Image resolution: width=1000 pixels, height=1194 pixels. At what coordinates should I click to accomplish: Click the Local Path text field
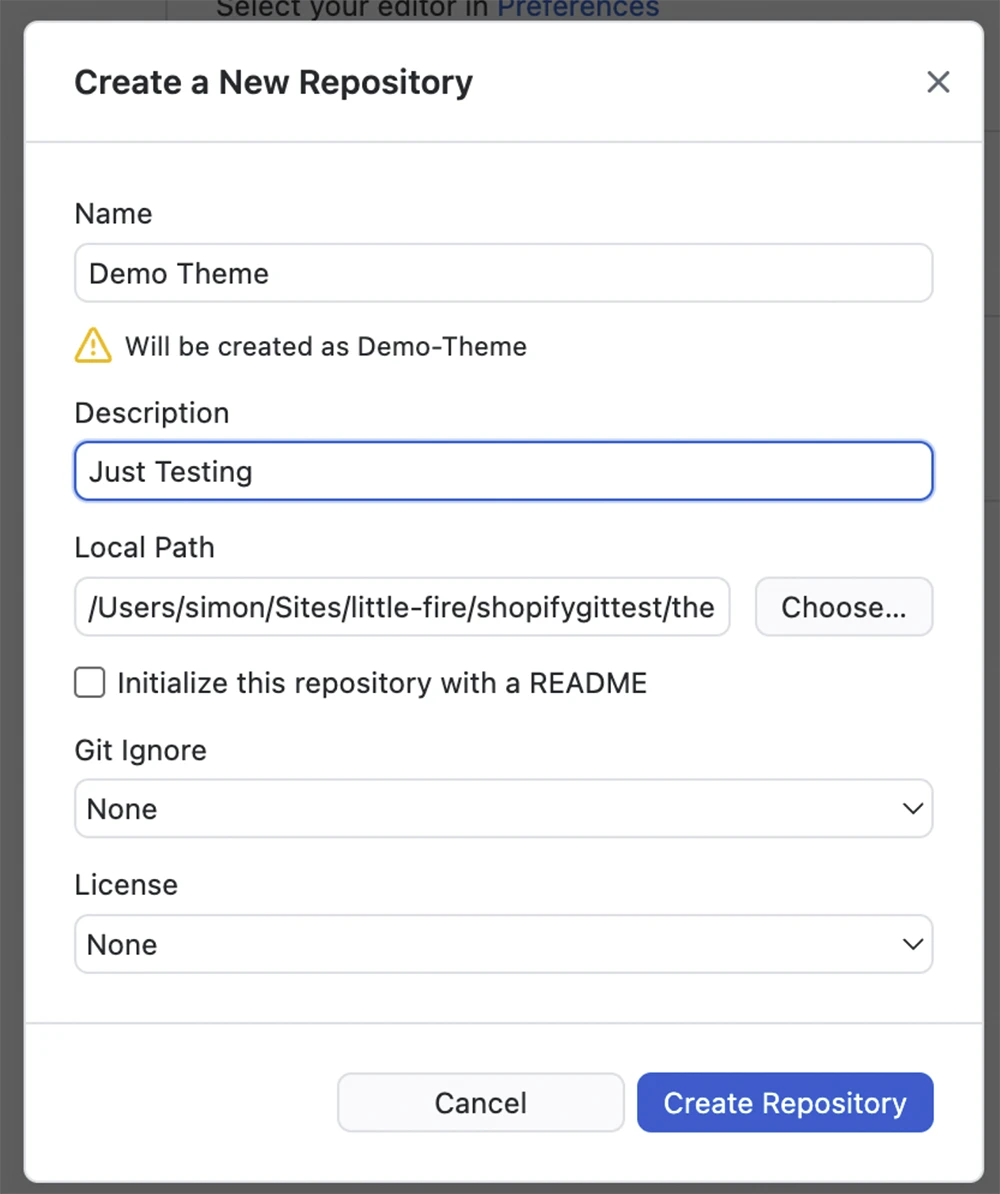(x=402, y=607)
